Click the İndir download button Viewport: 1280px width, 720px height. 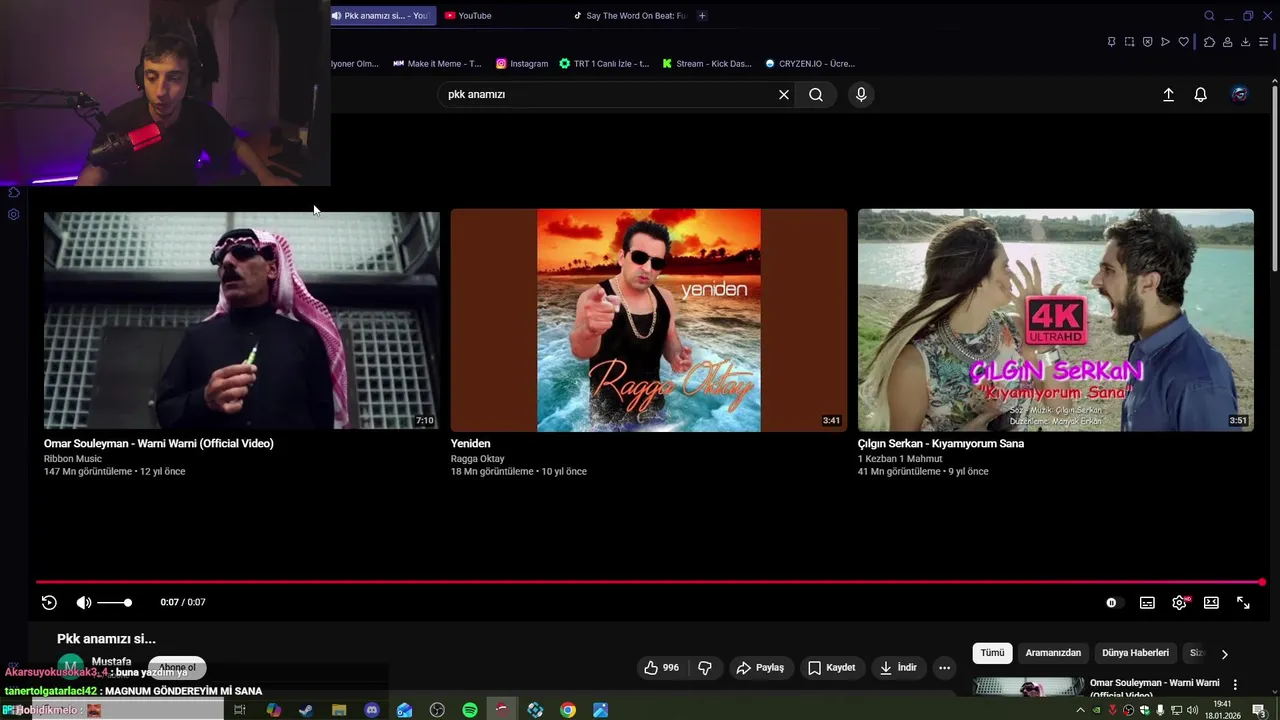[897, 667]
